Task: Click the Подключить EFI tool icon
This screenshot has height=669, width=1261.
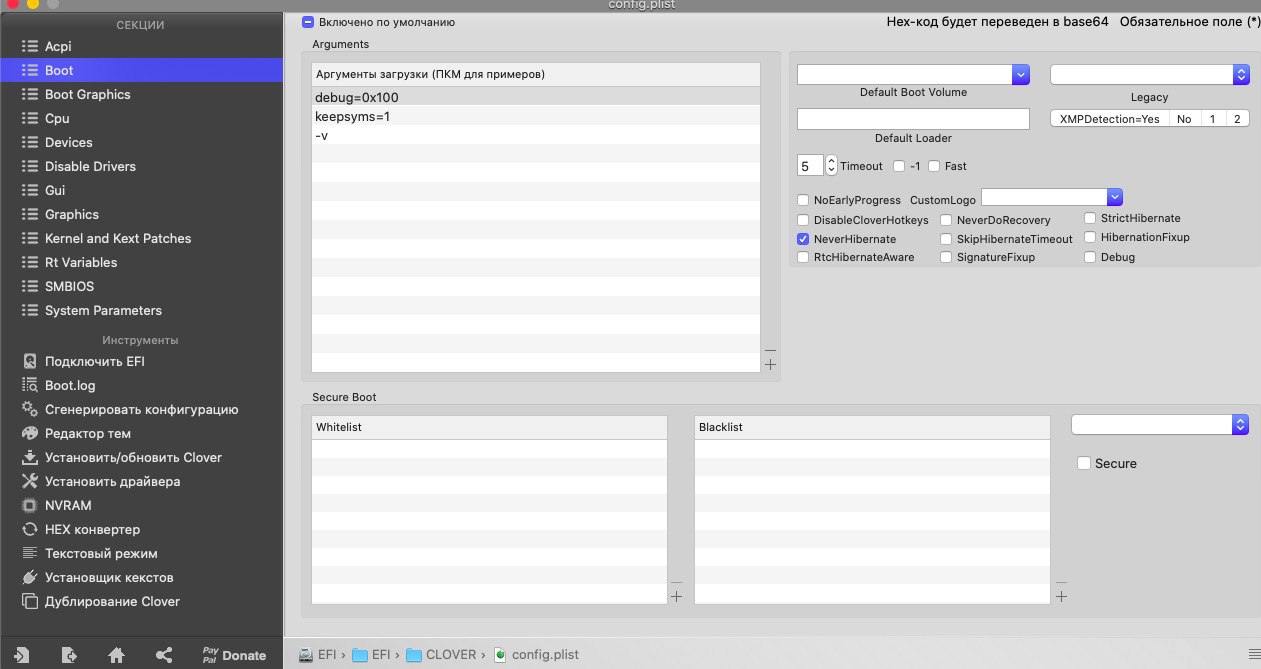Action: pos(28,361)
